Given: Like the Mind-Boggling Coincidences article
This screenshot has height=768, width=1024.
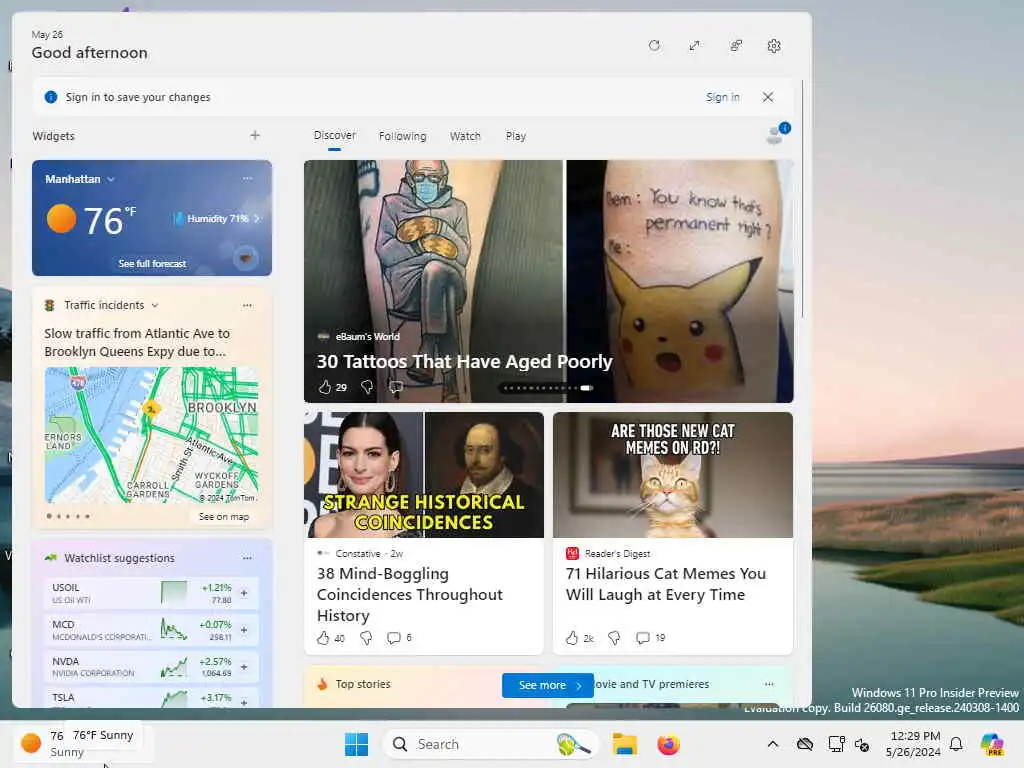Looking at the screenshot, I should point(323,637).
